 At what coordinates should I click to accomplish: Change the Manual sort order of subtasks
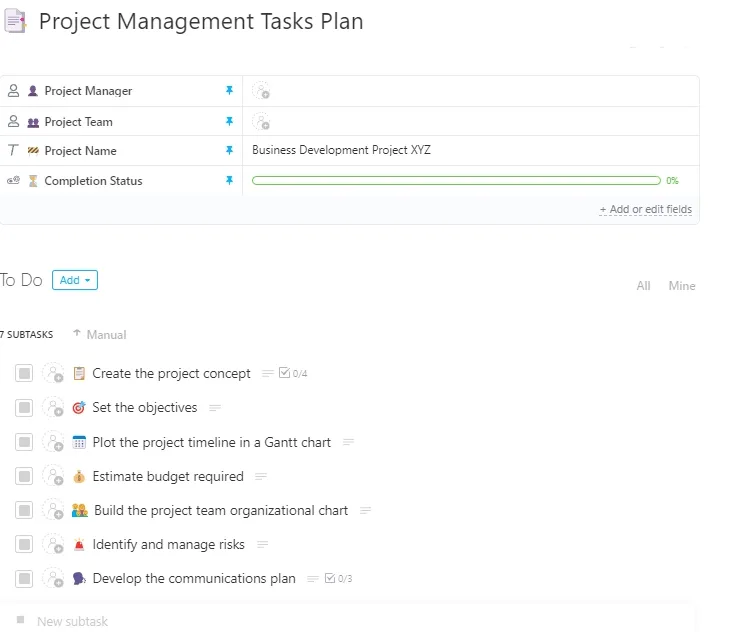click(100, 334)
